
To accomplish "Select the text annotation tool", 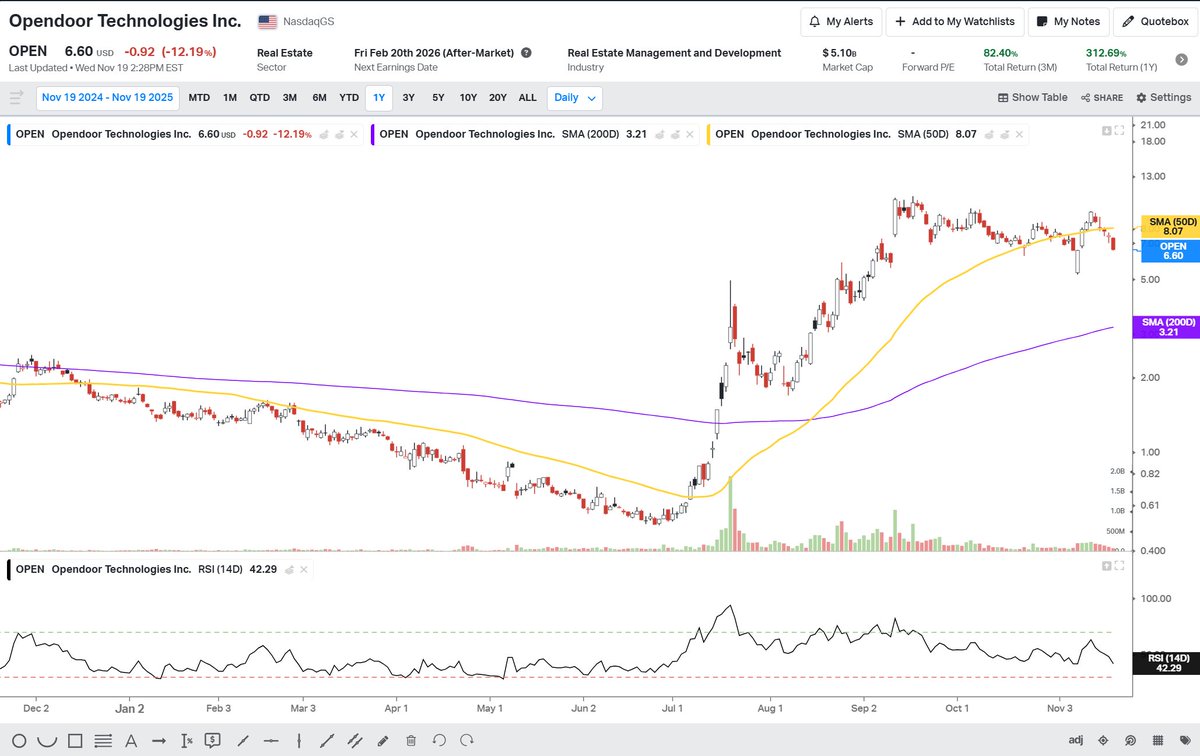I will pyautogui.click(x=131, y=740).
